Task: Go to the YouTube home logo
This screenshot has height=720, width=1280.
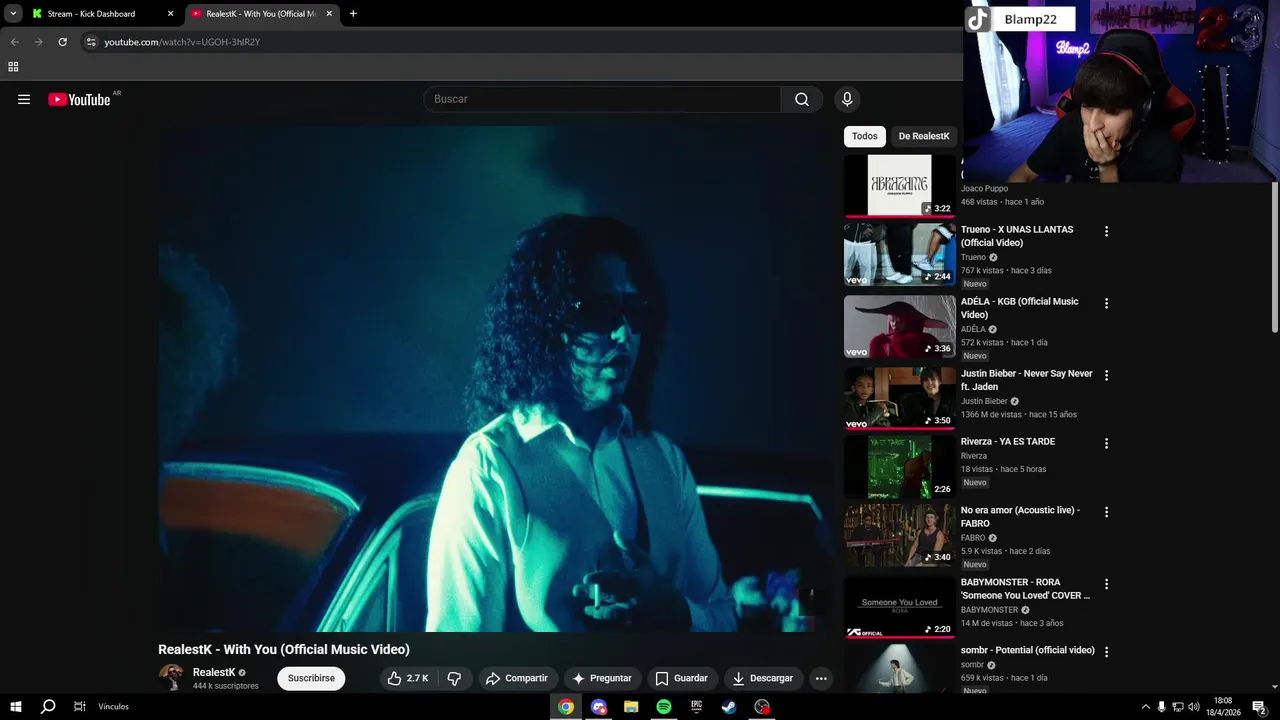Action: point(79,99)
